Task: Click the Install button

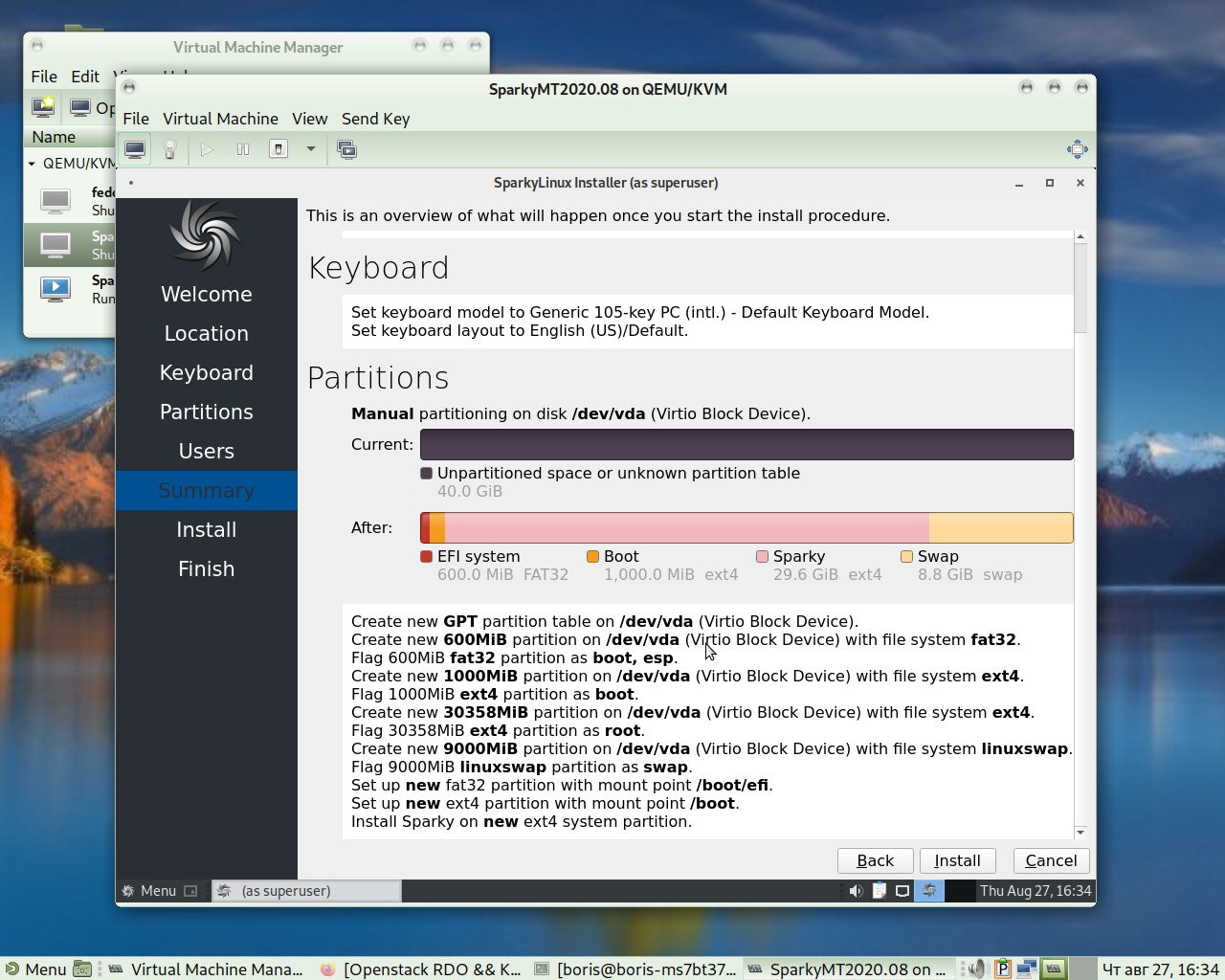Action: (x=957, y=860)
